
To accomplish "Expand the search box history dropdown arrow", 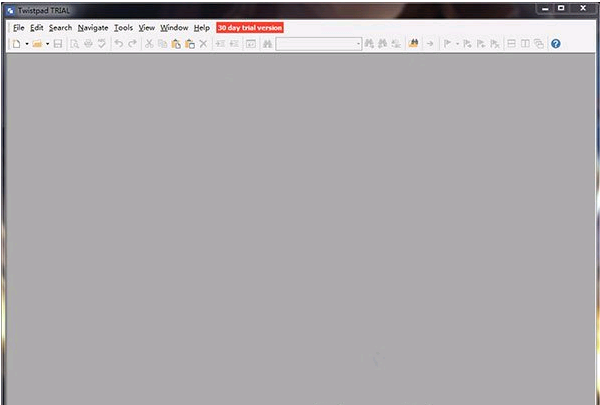I will point(359,44).
